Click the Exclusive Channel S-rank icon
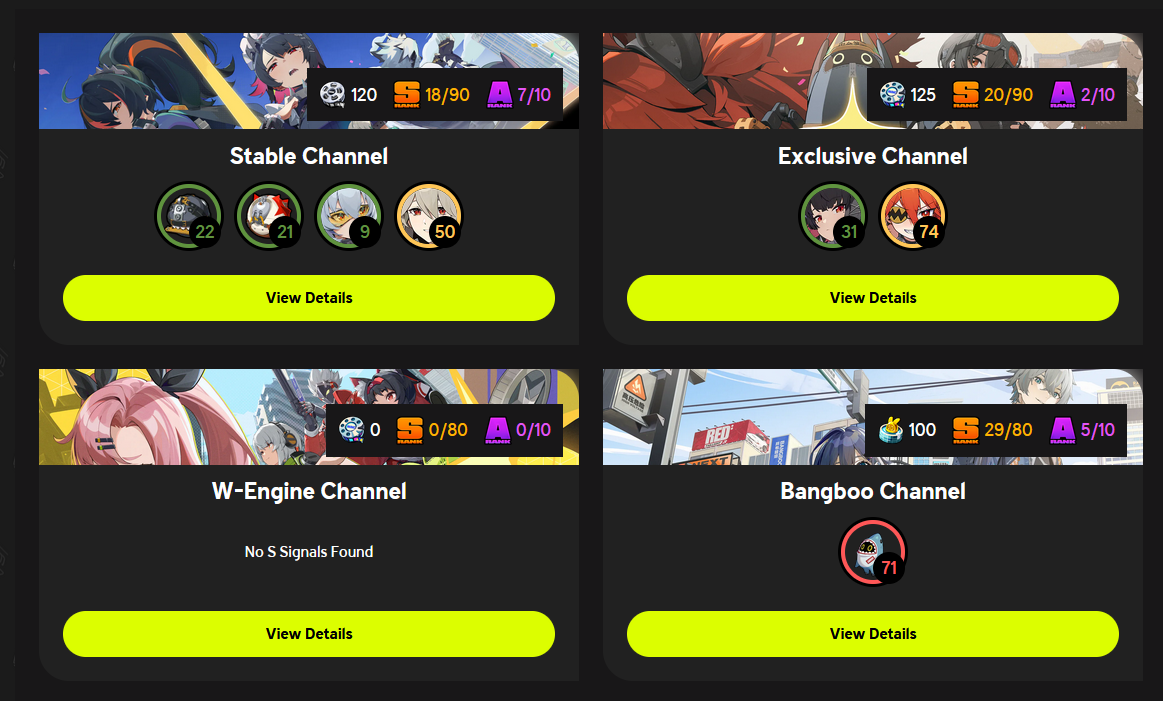This screenshot has width=1163, height=701. coord(966,94)
